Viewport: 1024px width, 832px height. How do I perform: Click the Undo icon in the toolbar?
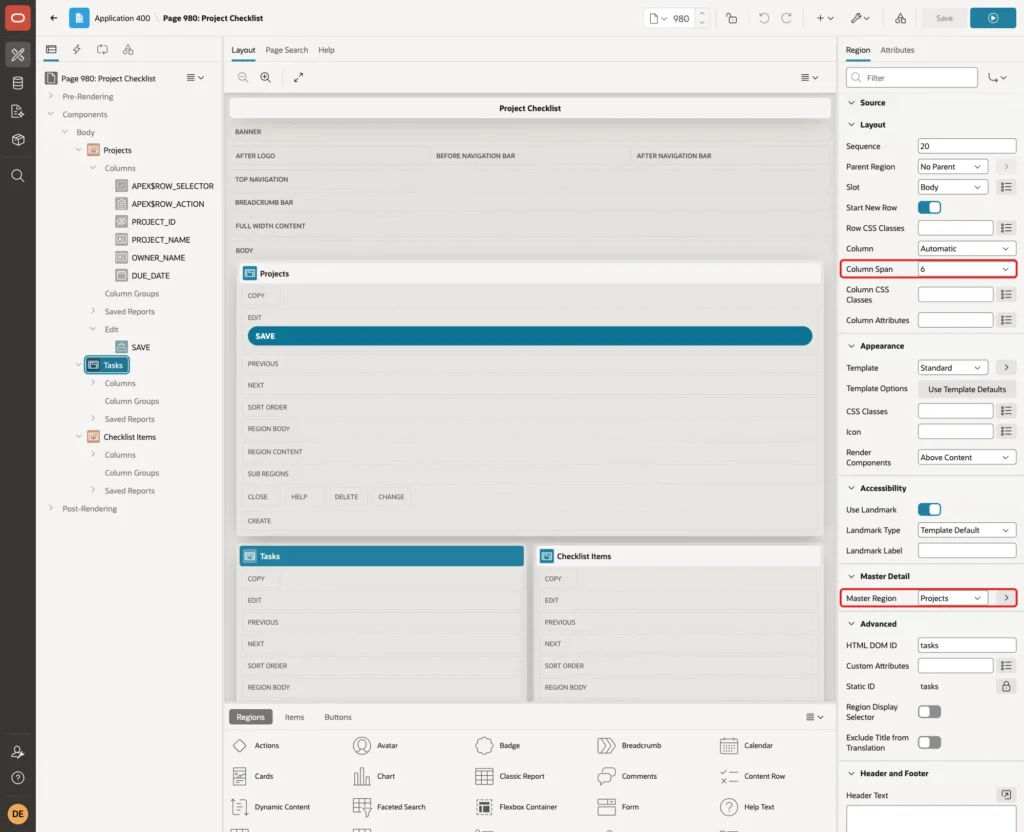(x=763, y=18)
